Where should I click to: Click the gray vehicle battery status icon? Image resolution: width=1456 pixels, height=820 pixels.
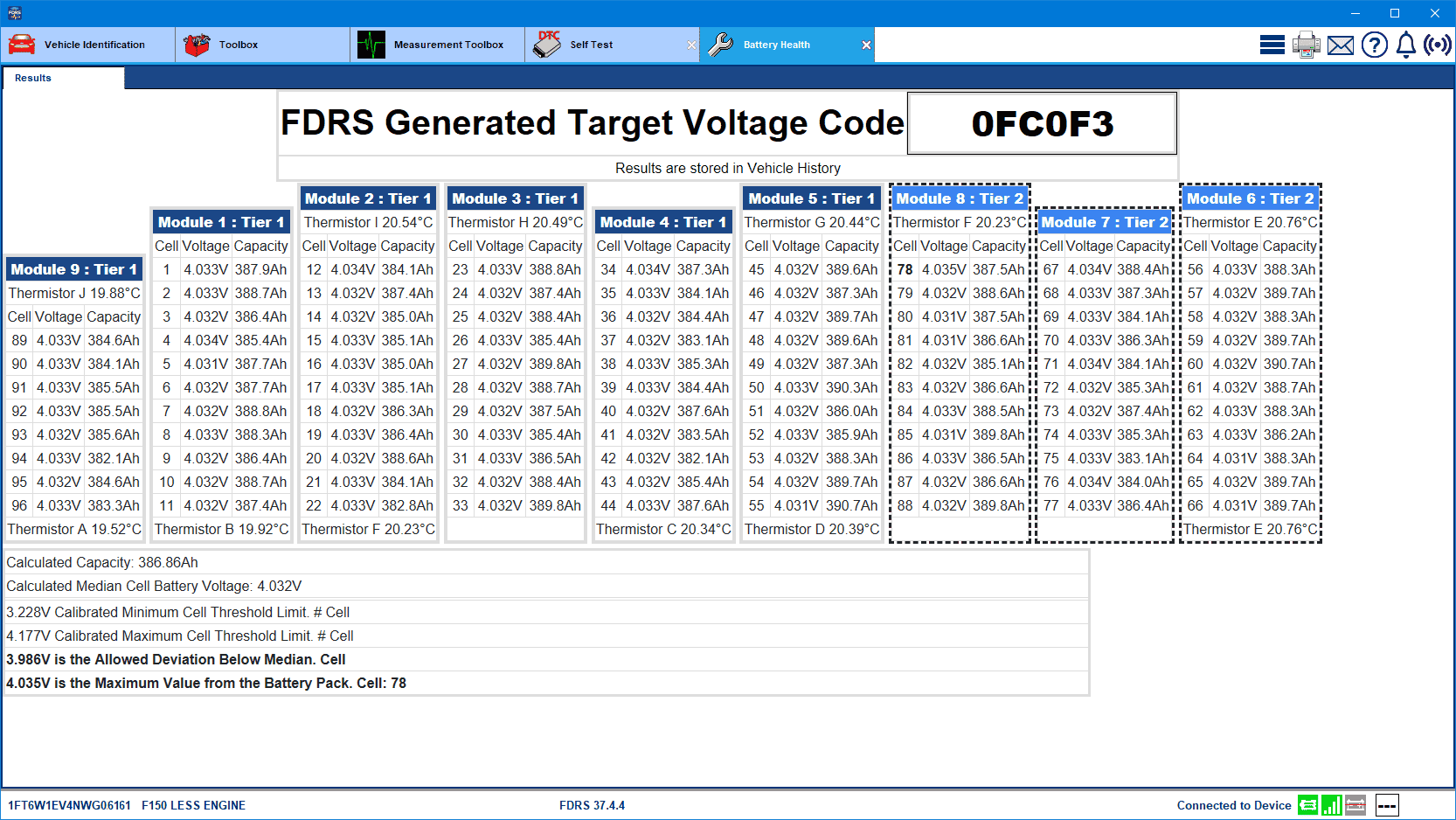(x=1355, y=805)
